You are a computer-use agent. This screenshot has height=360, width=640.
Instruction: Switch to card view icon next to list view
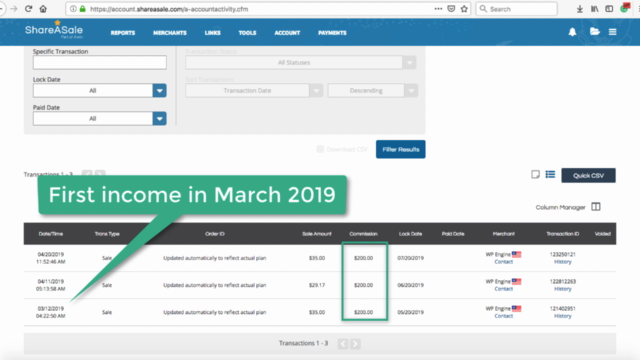tap(535, 175)
